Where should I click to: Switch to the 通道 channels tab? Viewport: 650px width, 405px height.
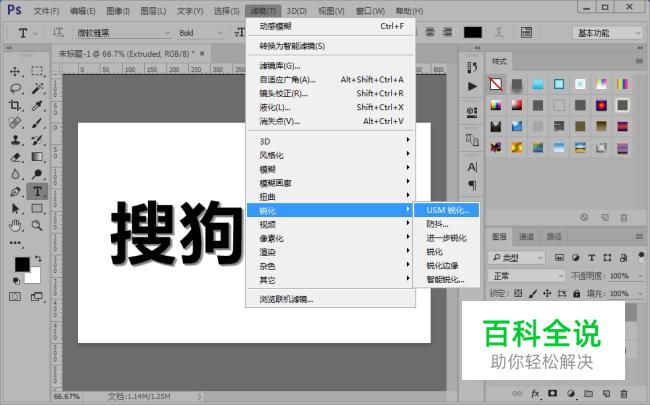click(x=526, y=237)
